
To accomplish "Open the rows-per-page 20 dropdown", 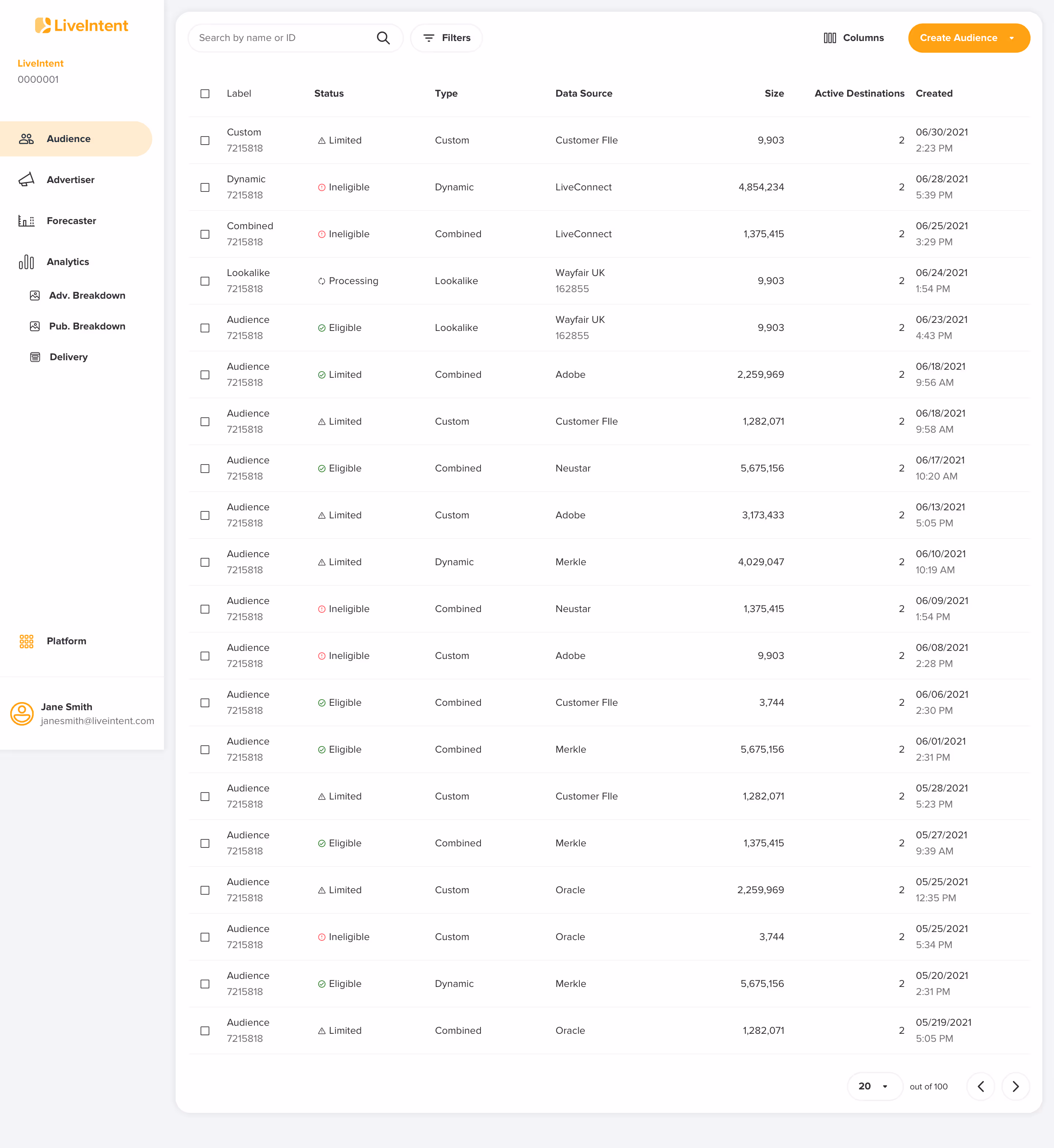I will 874,1086.
